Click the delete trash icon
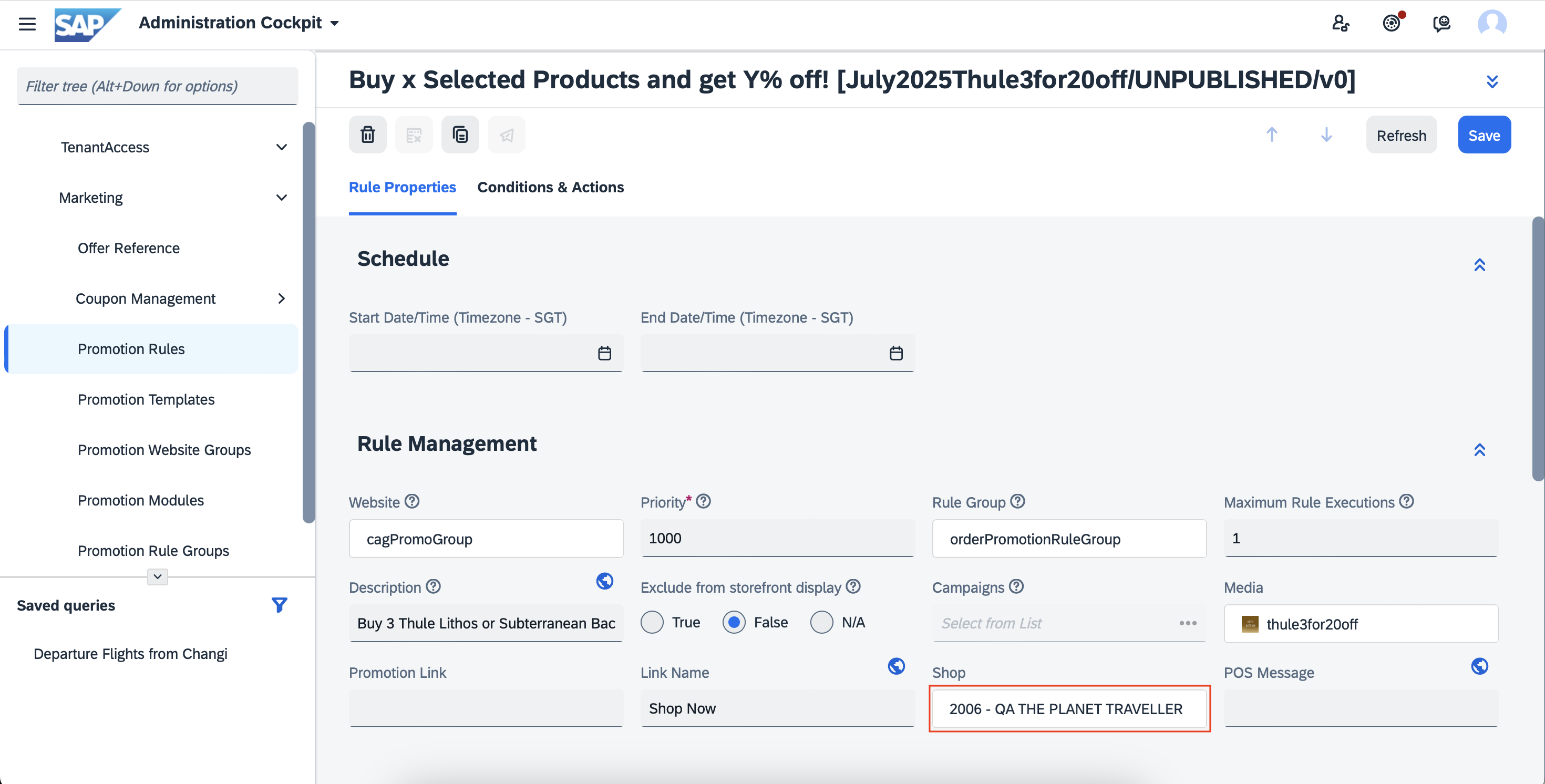1545x784 pixels. (x=368, y=135)
